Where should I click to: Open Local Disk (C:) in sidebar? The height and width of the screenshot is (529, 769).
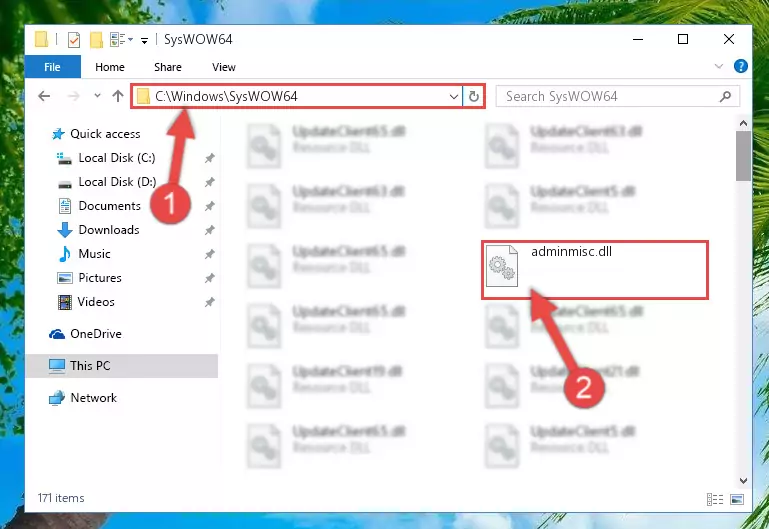(117, 158)
